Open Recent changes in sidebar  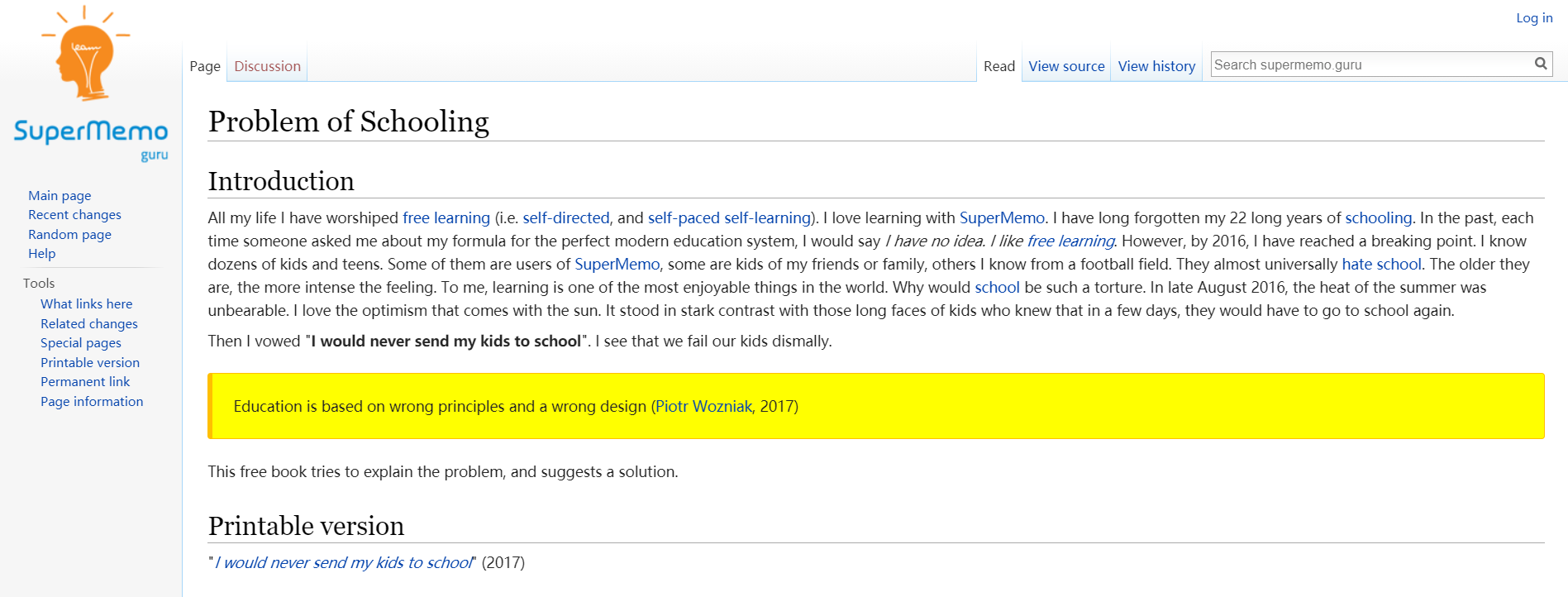(x=74, y=215)
